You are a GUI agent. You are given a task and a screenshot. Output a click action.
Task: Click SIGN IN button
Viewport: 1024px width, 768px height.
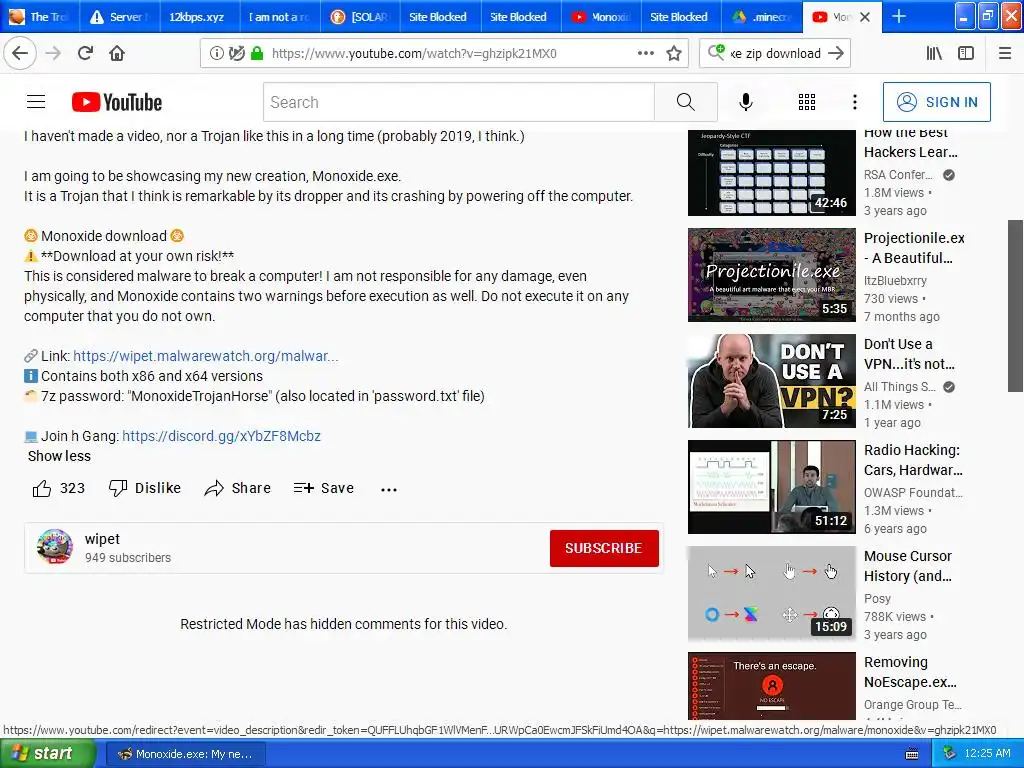point(936,102)
